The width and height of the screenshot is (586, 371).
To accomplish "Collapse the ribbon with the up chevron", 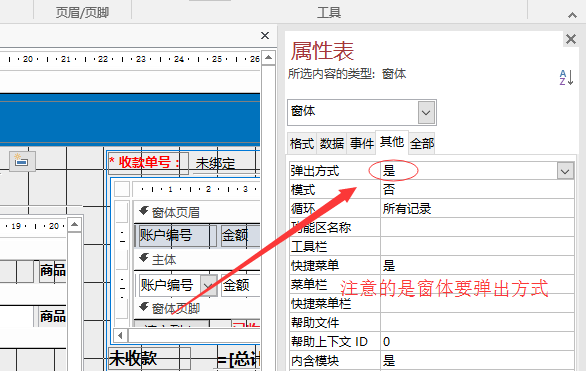I will tap(572, 15).
